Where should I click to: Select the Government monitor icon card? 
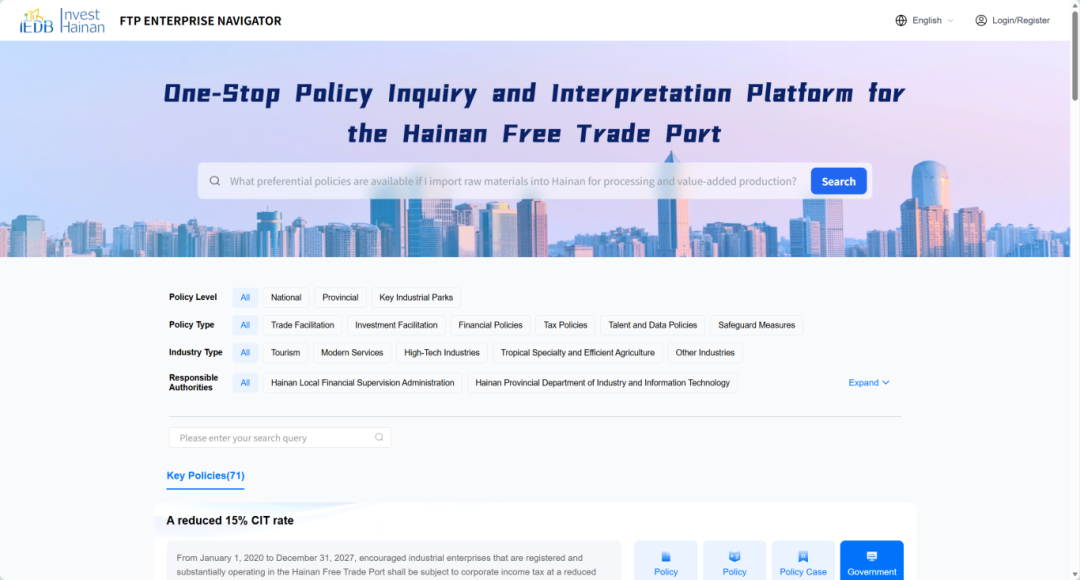(x=871, y=560)
